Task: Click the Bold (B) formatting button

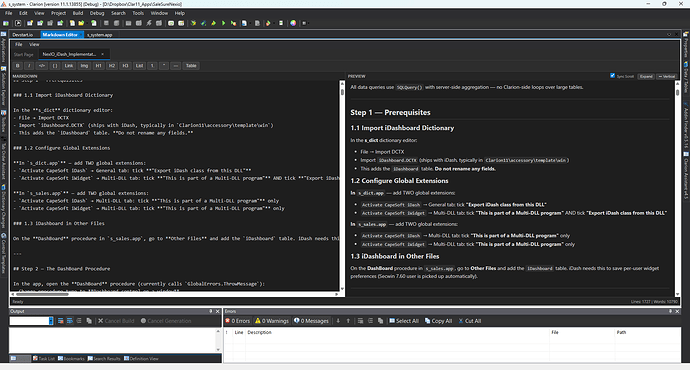Action: point(18,66)
